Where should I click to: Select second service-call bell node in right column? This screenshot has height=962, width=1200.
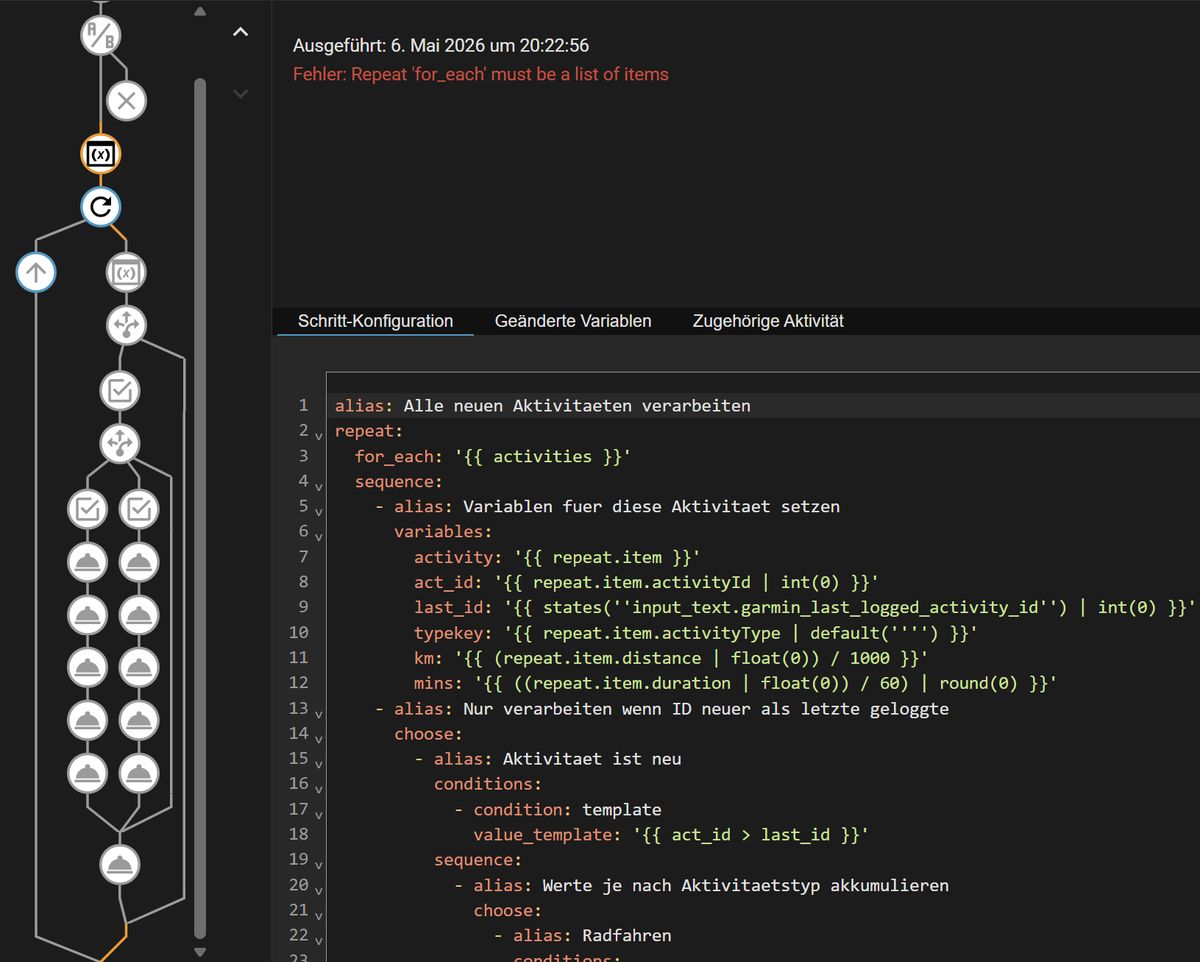click(x=139, y=614)
